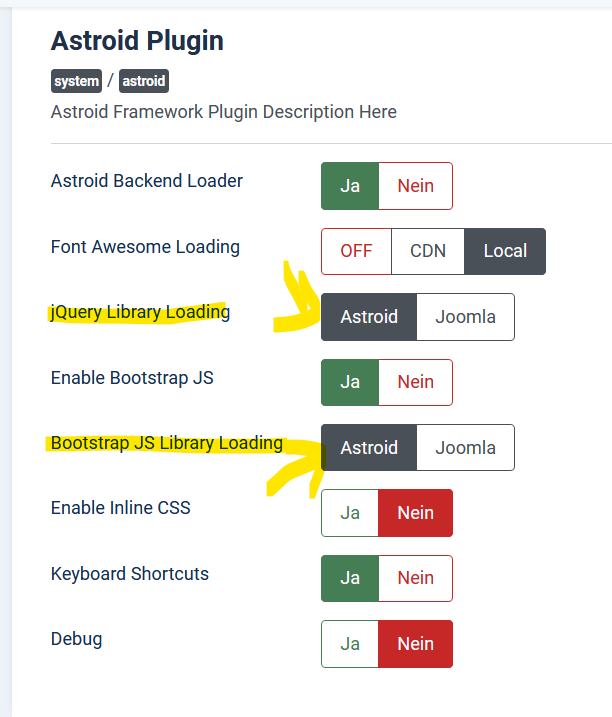Screen dimensions: 612x717
Task: Switch Bootstrap JS Library Loading to Joomla
Action: pyautogui.click(x=466, y=448)
